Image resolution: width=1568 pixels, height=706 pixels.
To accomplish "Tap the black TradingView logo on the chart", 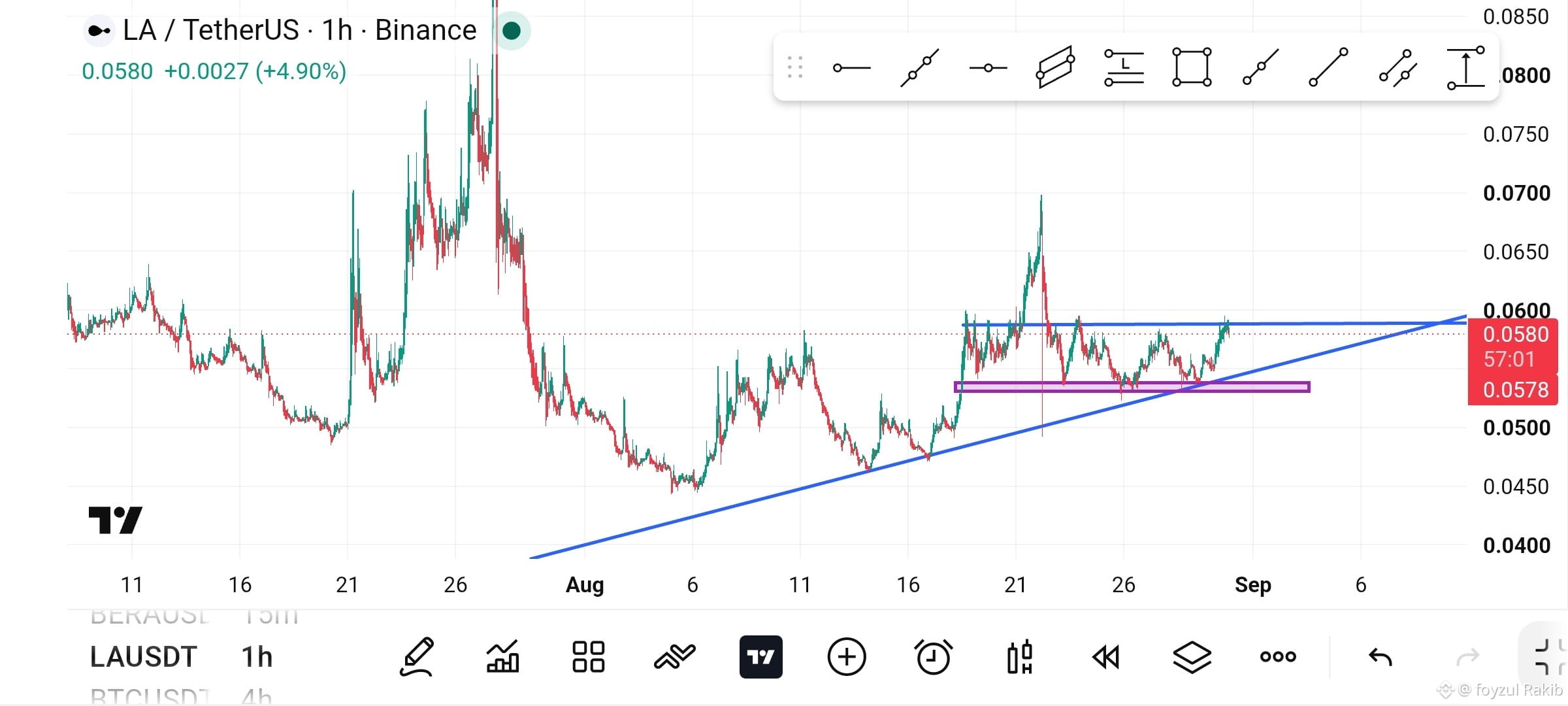I will point(116,520).
